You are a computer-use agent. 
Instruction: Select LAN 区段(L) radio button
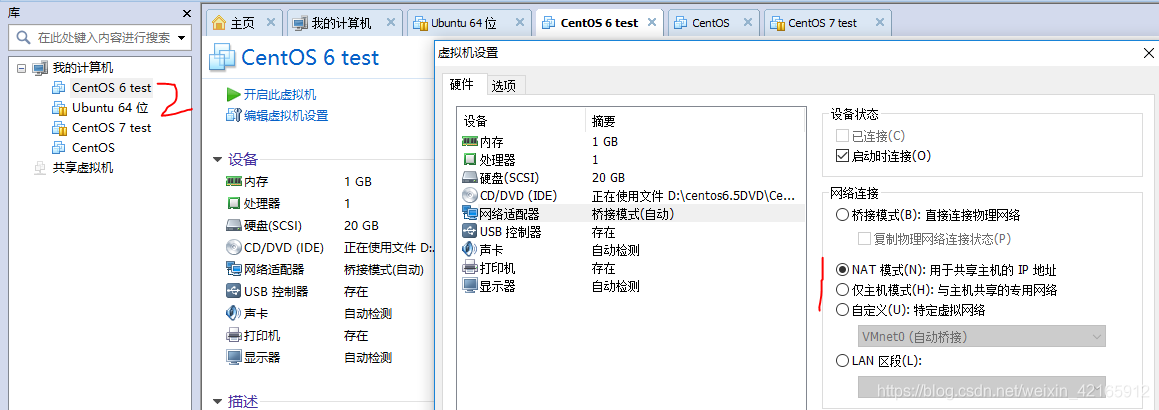pyautogui.click(x=842, y=361)
